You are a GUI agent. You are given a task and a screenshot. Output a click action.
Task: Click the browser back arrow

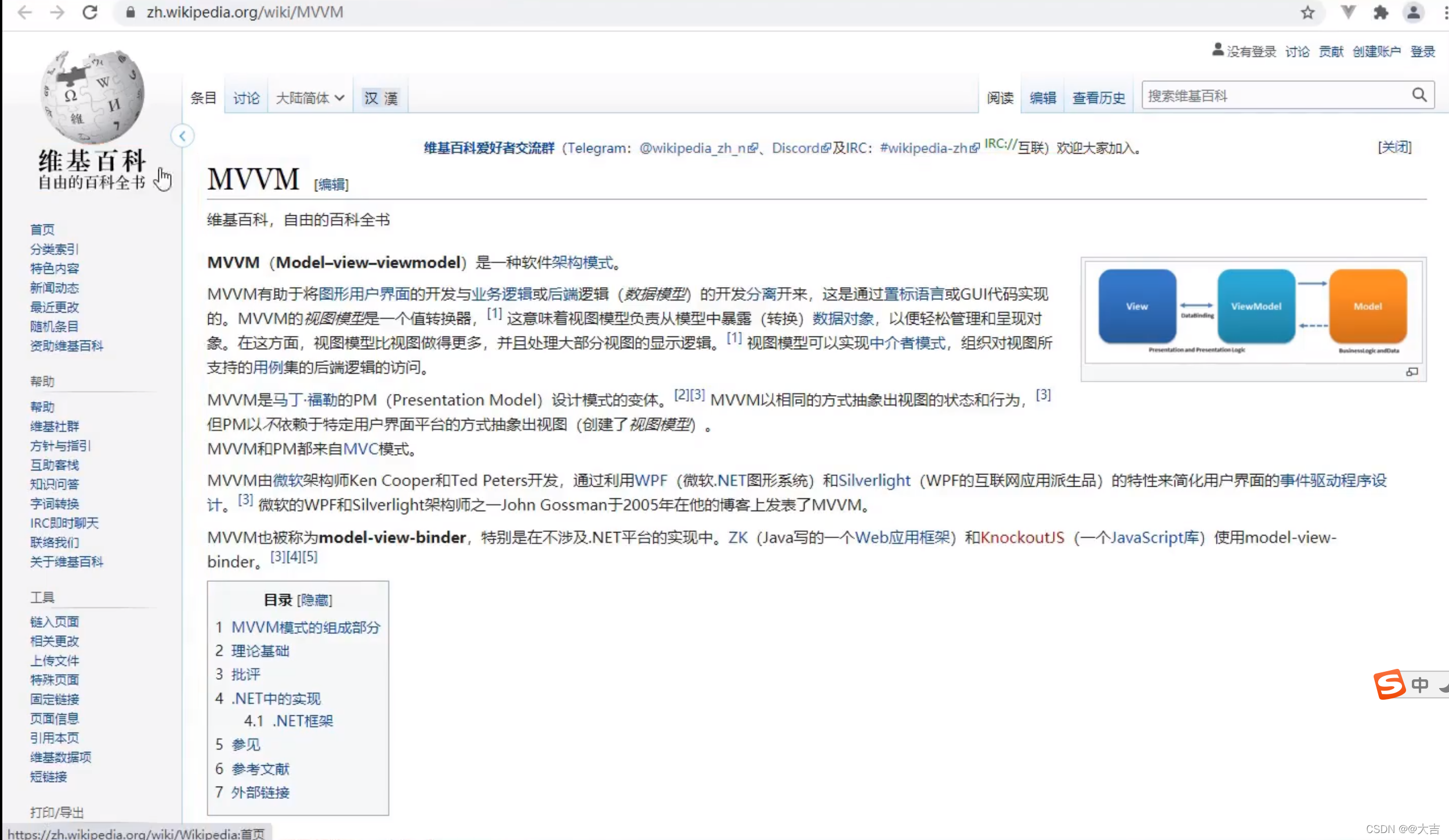[x=25, y=12]
